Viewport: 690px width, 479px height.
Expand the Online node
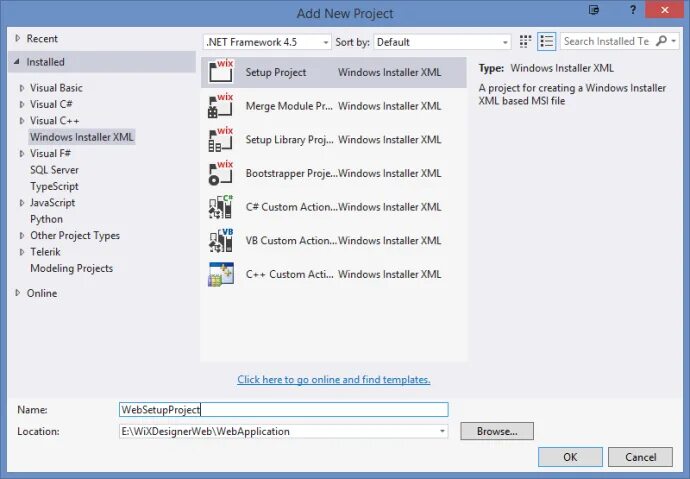(18, 293)
